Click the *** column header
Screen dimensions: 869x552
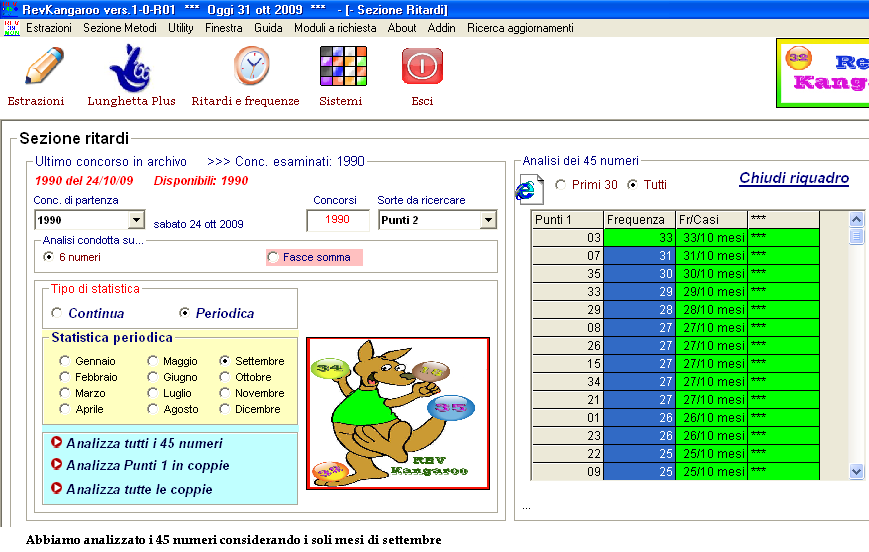783,219
